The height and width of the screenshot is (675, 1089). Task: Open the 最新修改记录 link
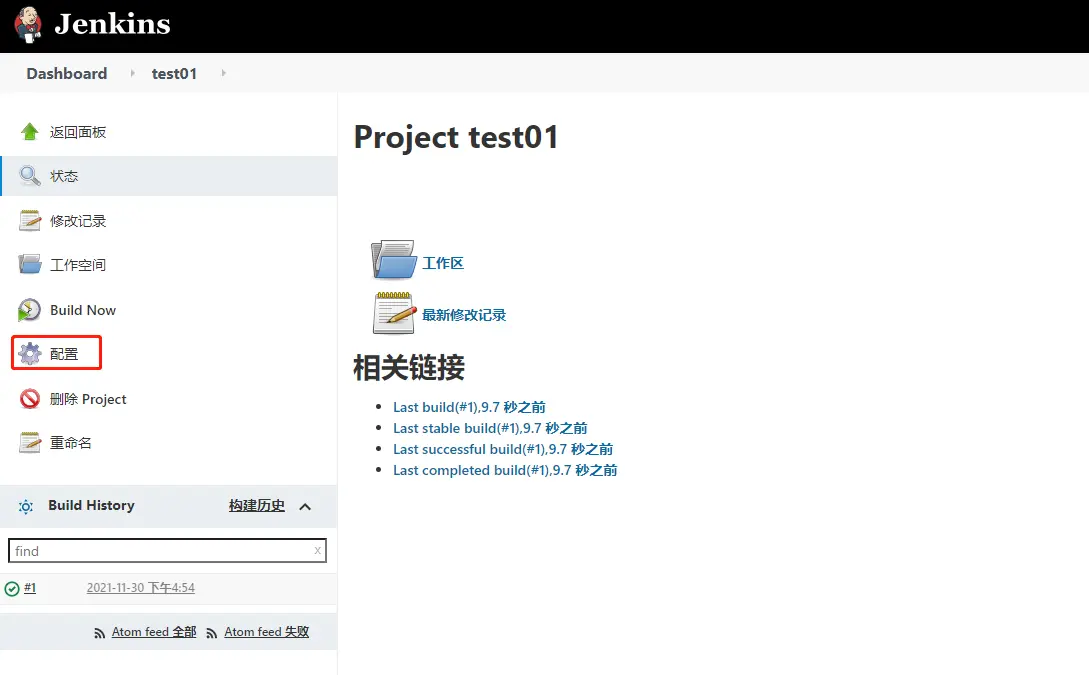click(464, 315)
